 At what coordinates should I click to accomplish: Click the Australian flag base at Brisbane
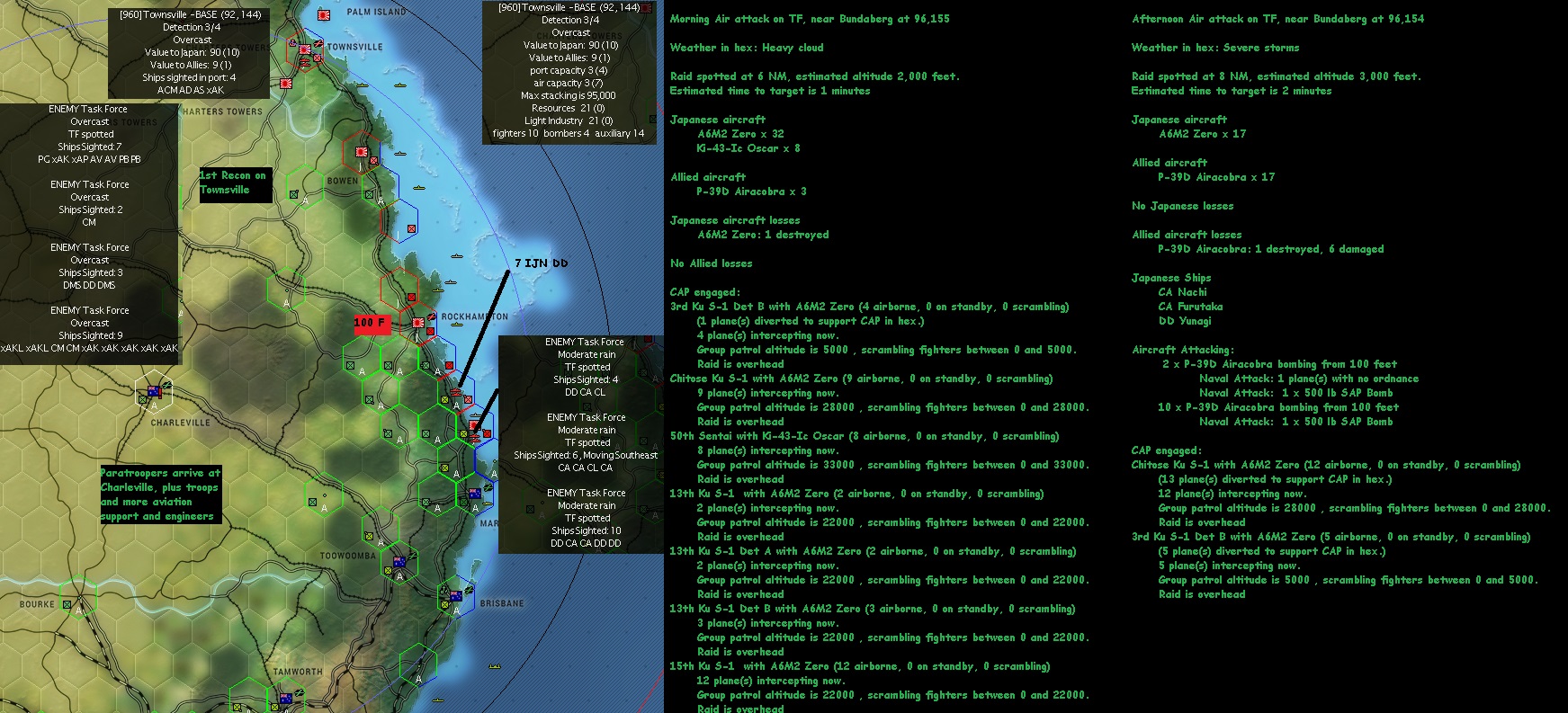pos(455,595)
